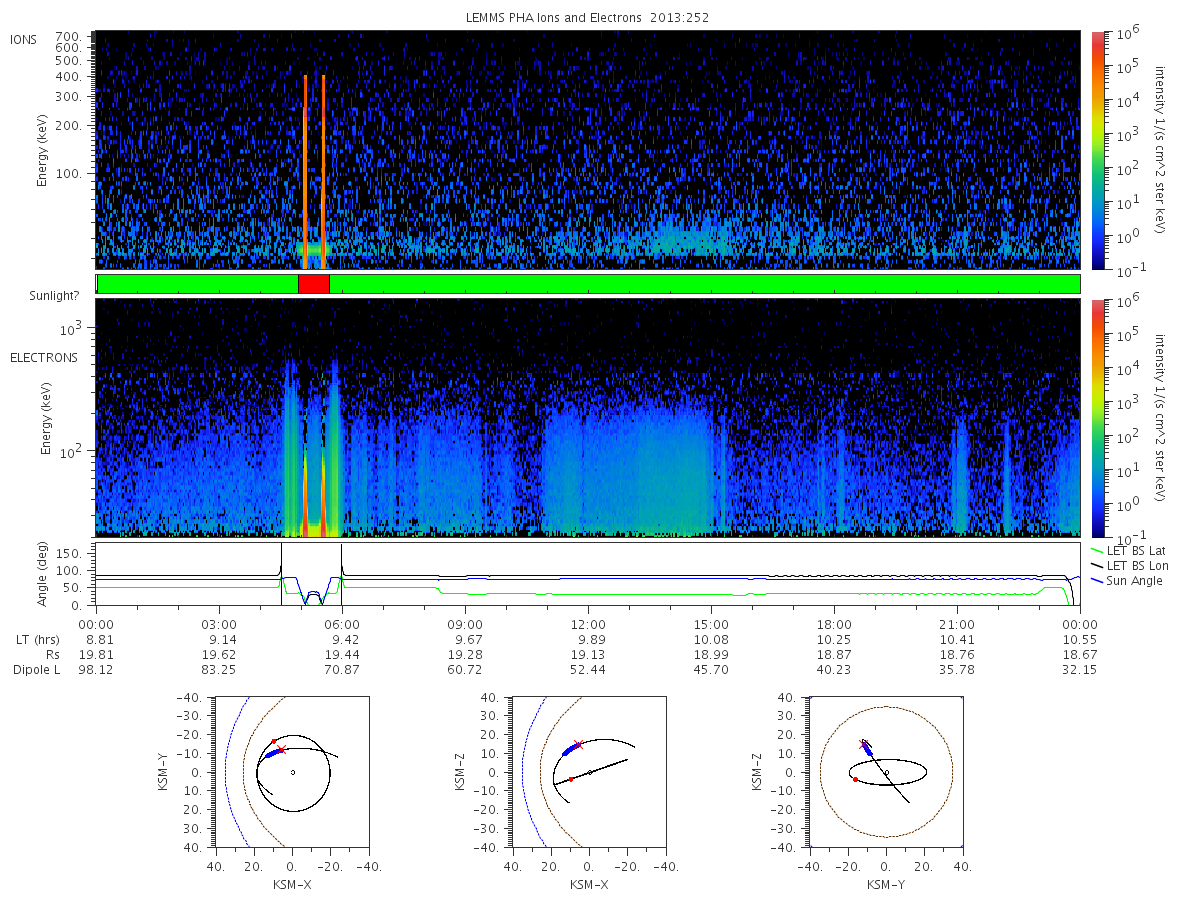Click the red segment of the Sunlight bar
This screenshot has height=900, width=1200.
(314, 284)
